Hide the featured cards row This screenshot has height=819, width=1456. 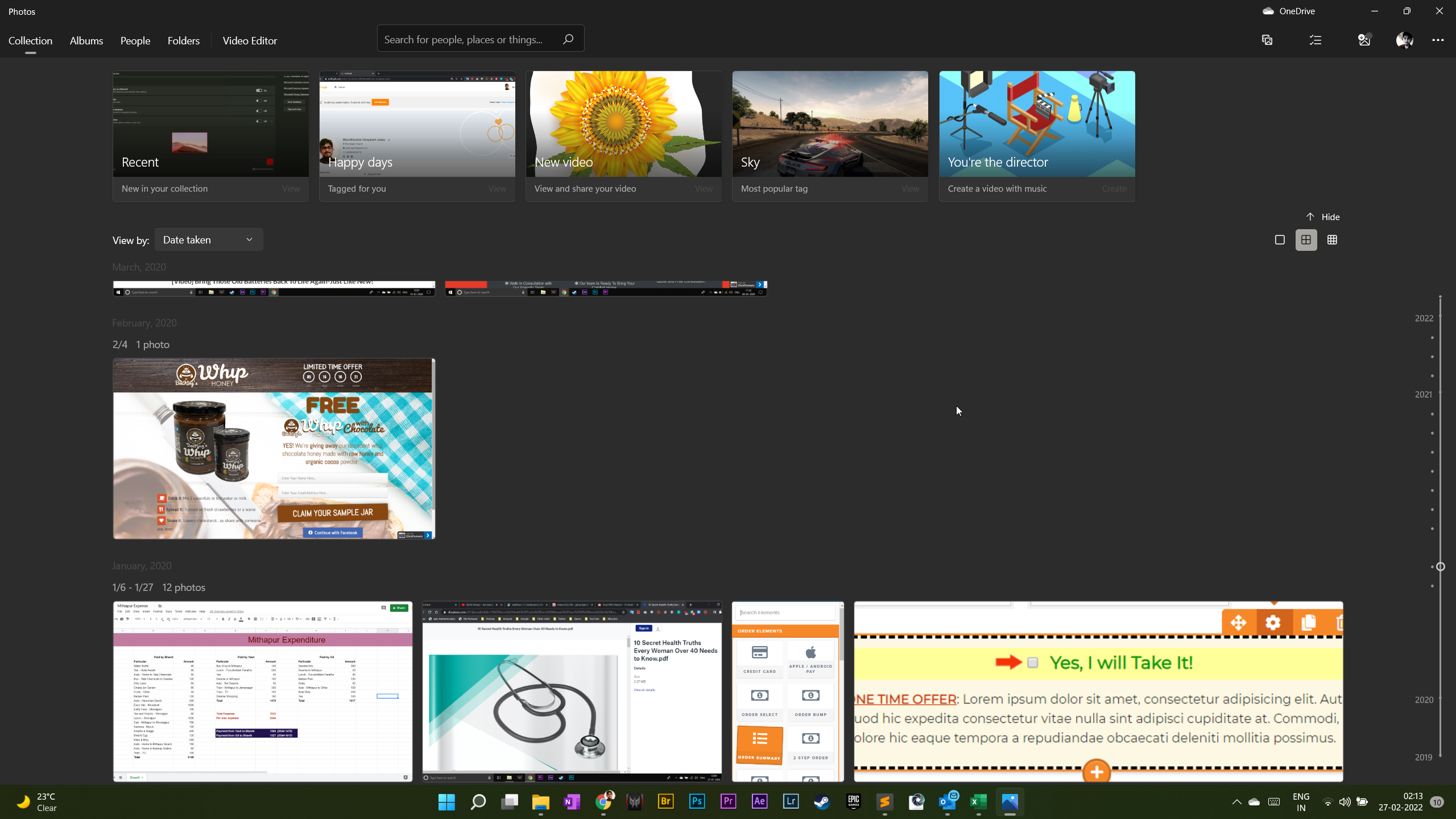[1323, 217]
